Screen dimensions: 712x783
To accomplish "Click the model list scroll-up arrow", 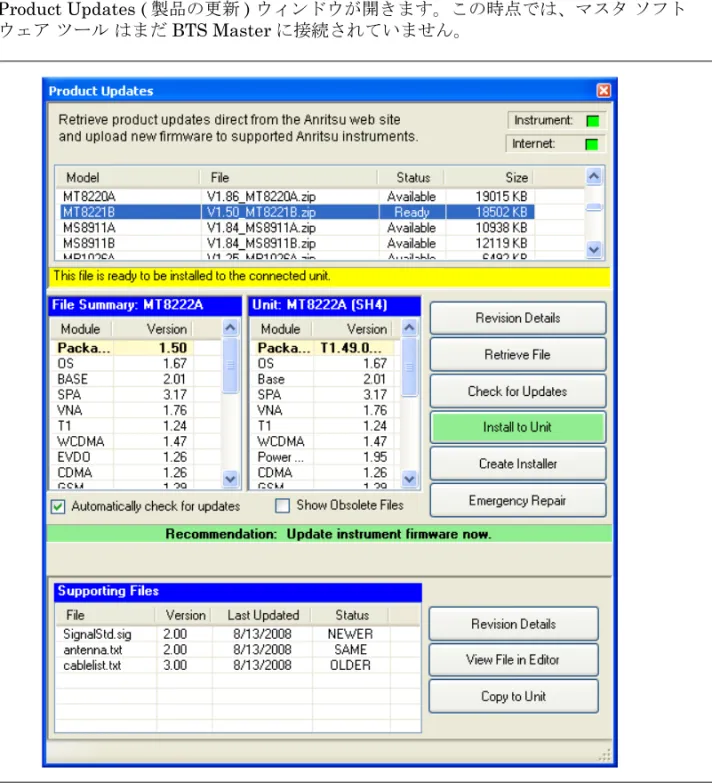I will (594, 176).
